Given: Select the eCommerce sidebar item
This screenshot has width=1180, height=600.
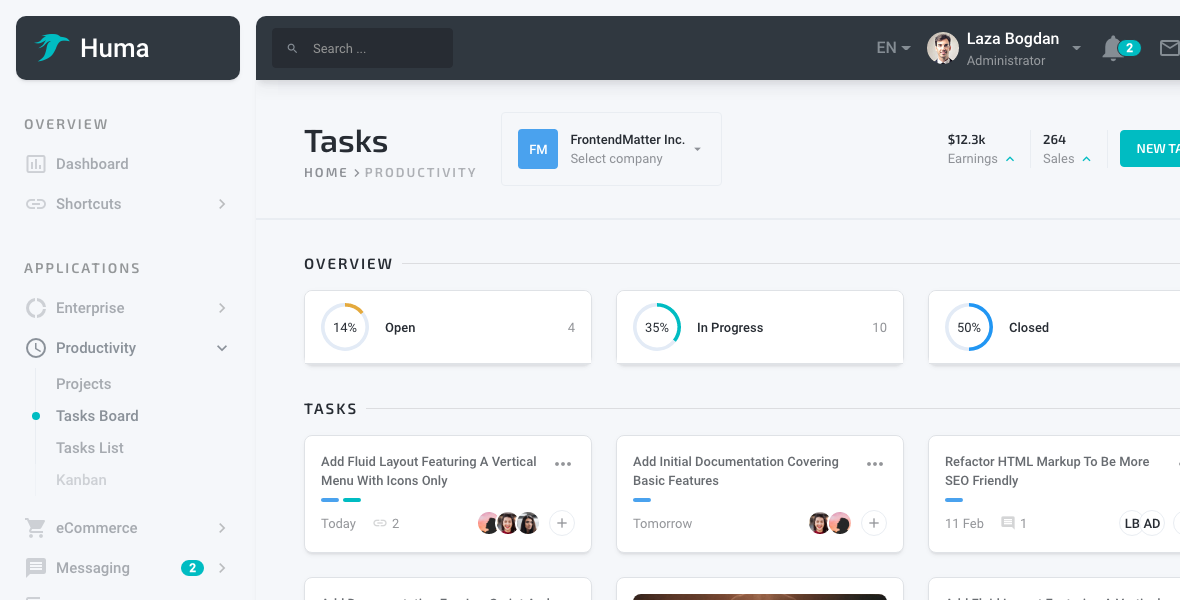Looking at the screenshot, I should (x=96, y=528).
